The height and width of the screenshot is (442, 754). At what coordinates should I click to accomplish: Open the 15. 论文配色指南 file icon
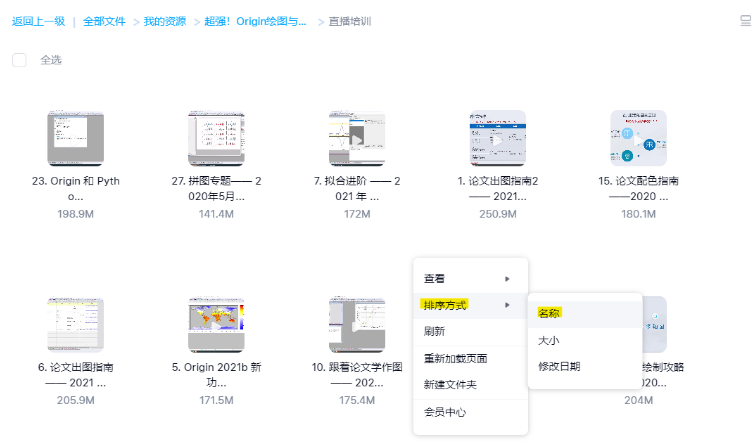[x=638, y=138]
